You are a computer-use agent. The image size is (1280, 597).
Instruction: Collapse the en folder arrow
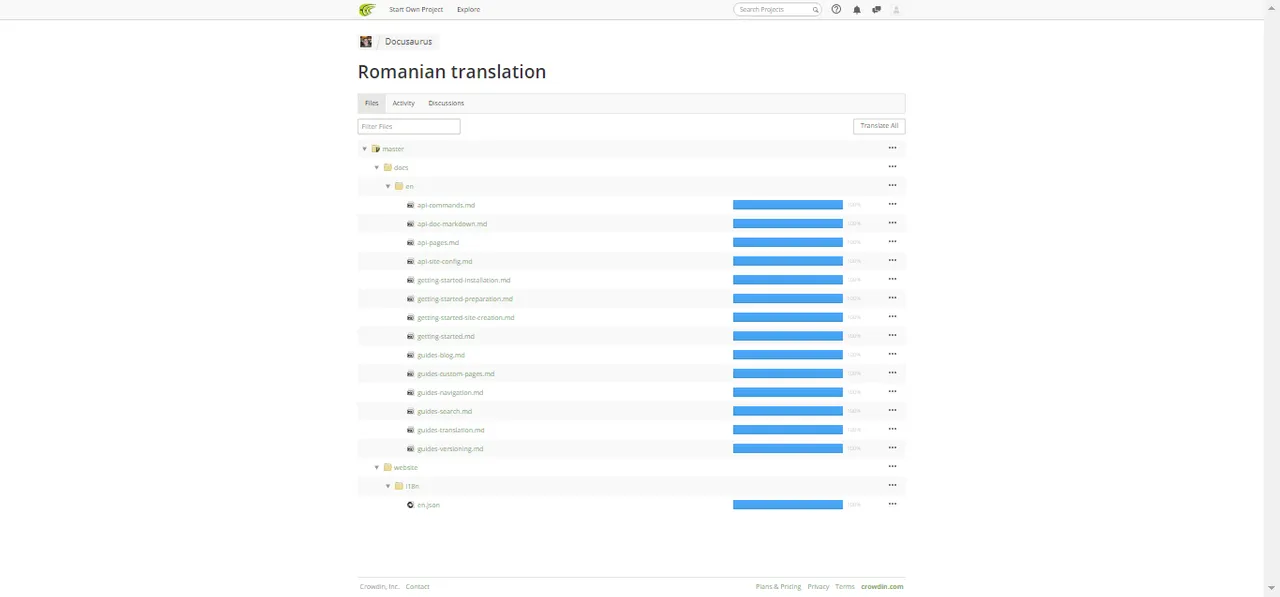click(x=388, y=186)
